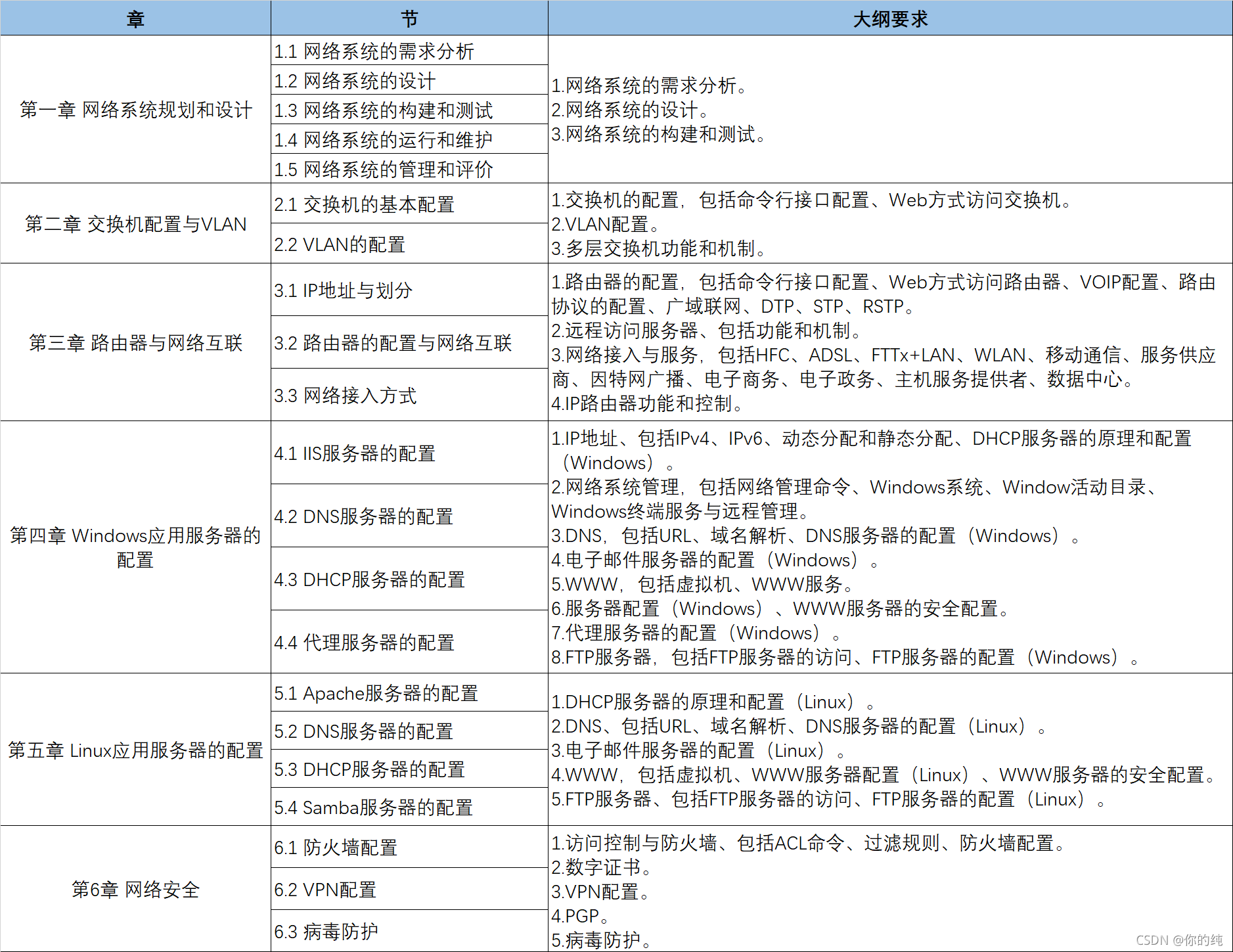Click requirement line 2.网络系统的设计。
This screenshot has height=952, width=1233.
(630, 110)
